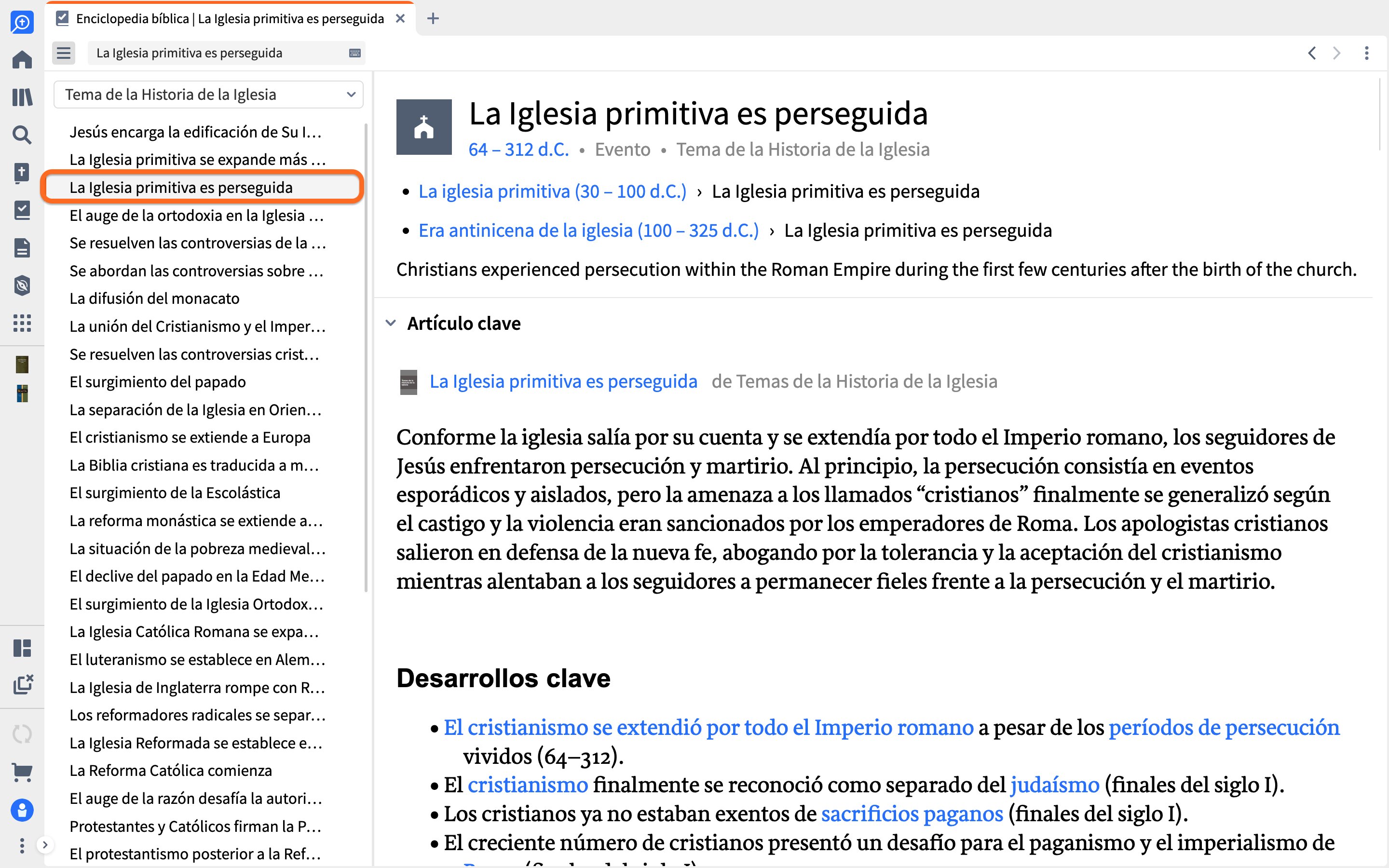Open the Library books icon
This screenshot has height=868, width=1389.
click(x=22, y=97)
